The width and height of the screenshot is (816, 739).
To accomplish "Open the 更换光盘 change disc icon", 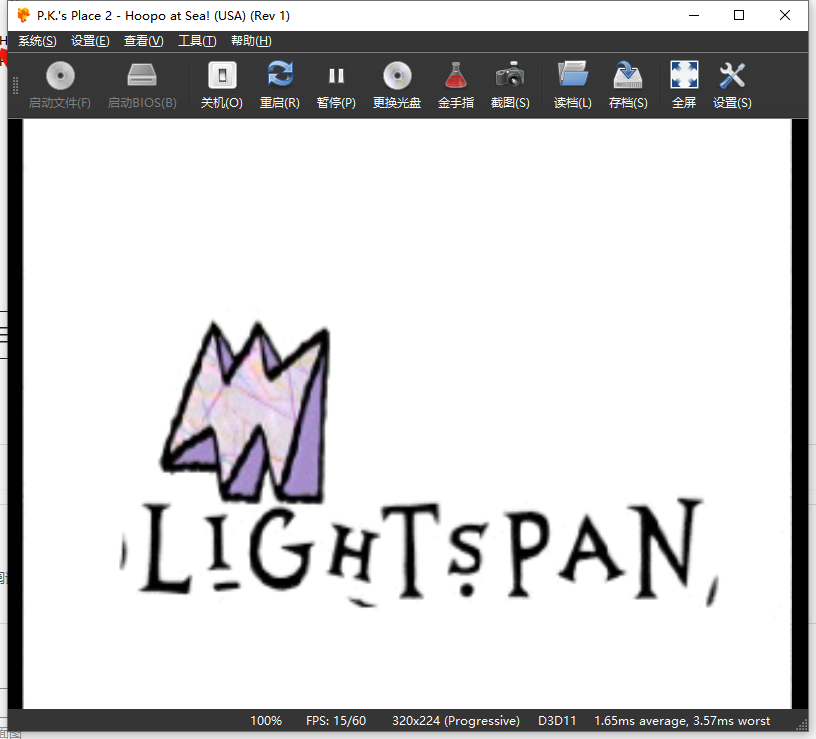I will point(397,76).
